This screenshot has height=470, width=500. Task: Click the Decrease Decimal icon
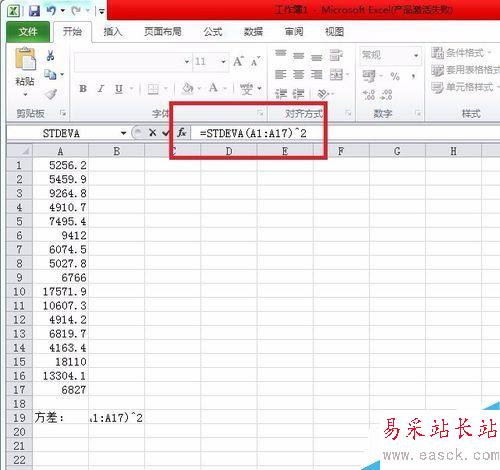click(x=387, y=95)
